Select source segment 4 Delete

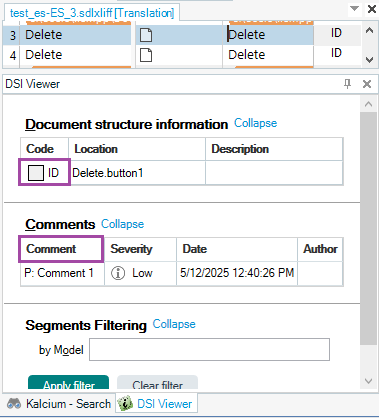point(75,55)
